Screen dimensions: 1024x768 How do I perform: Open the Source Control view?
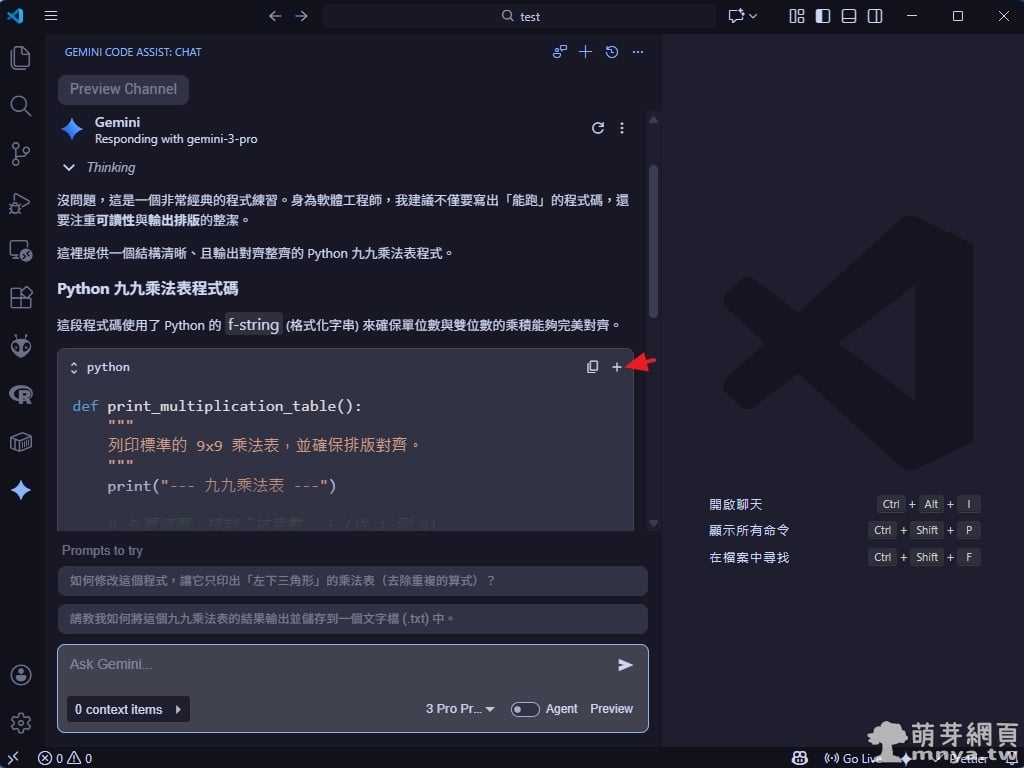point(21,153)
